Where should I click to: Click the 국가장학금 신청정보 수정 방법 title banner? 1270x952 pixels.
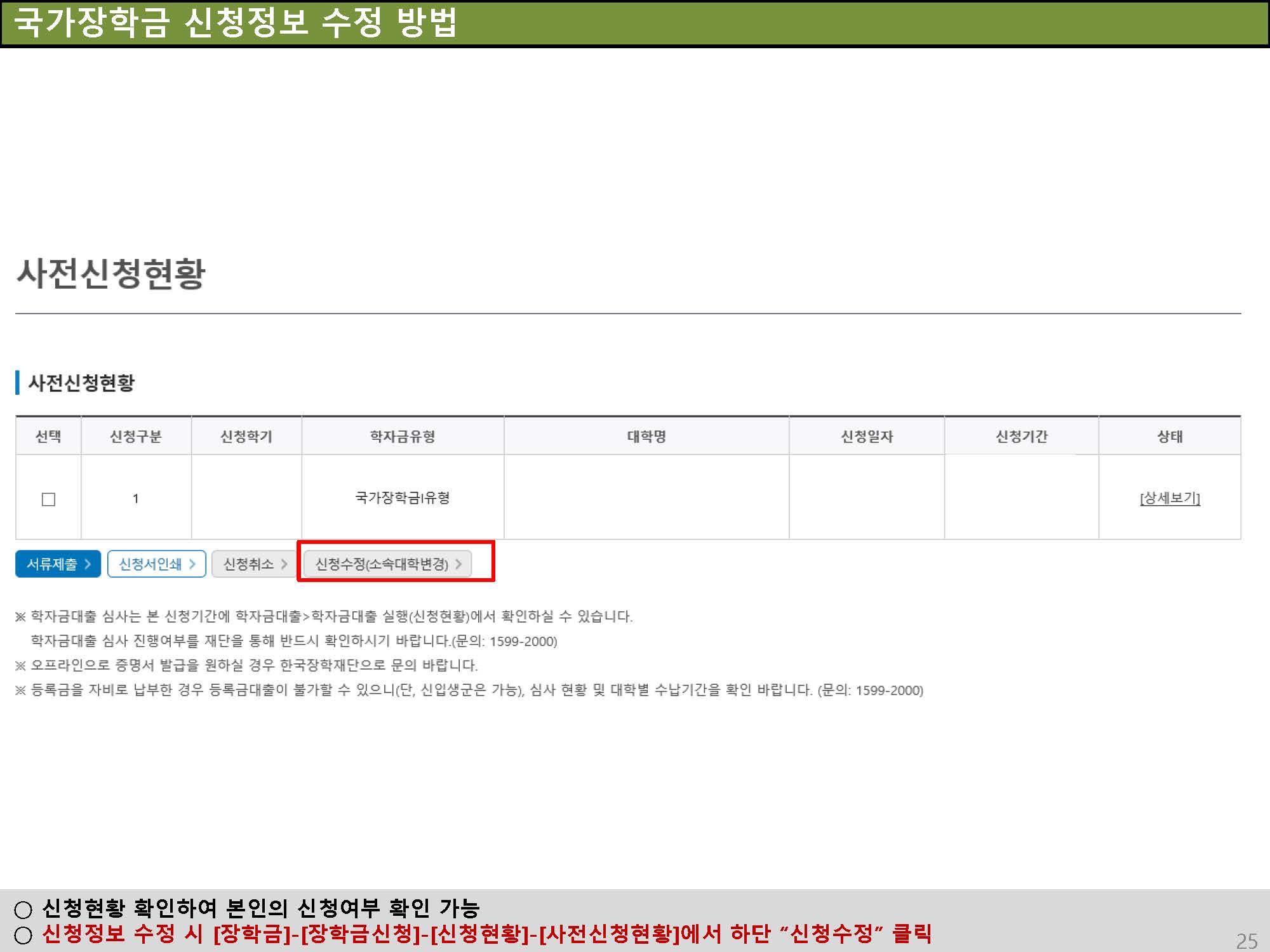tap(235, 23)
